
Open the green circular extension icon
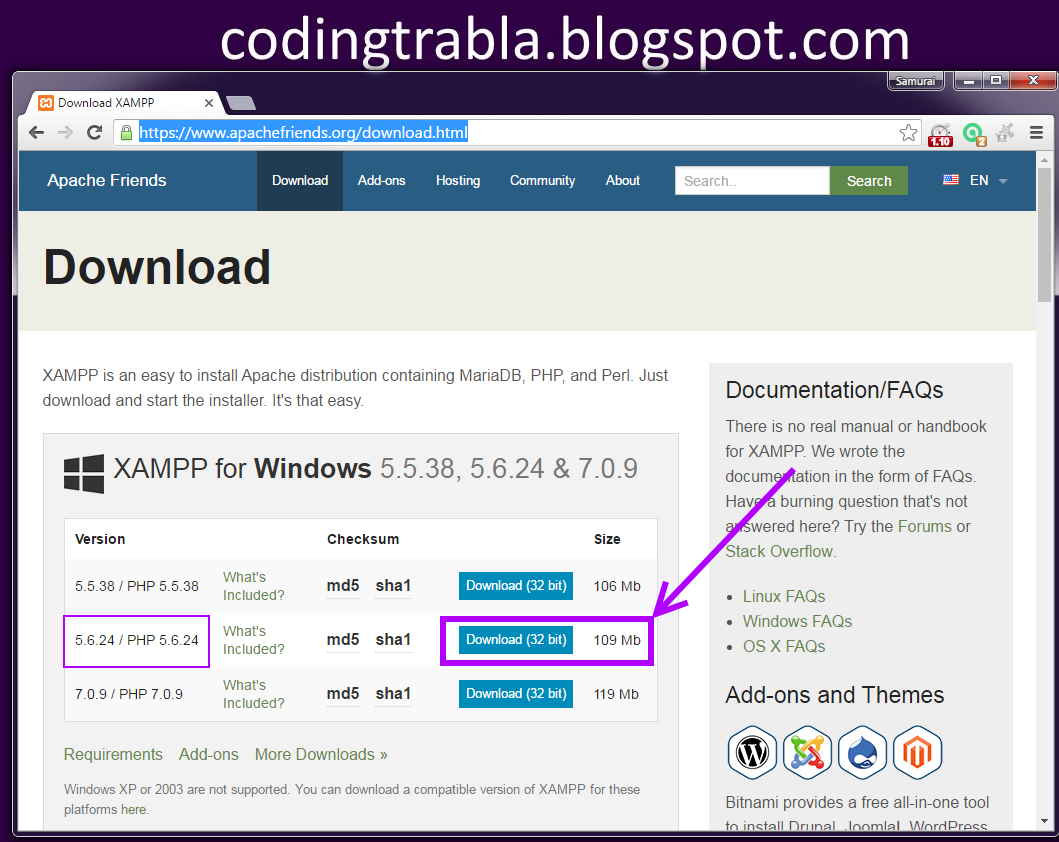click(x=974, y=134)
